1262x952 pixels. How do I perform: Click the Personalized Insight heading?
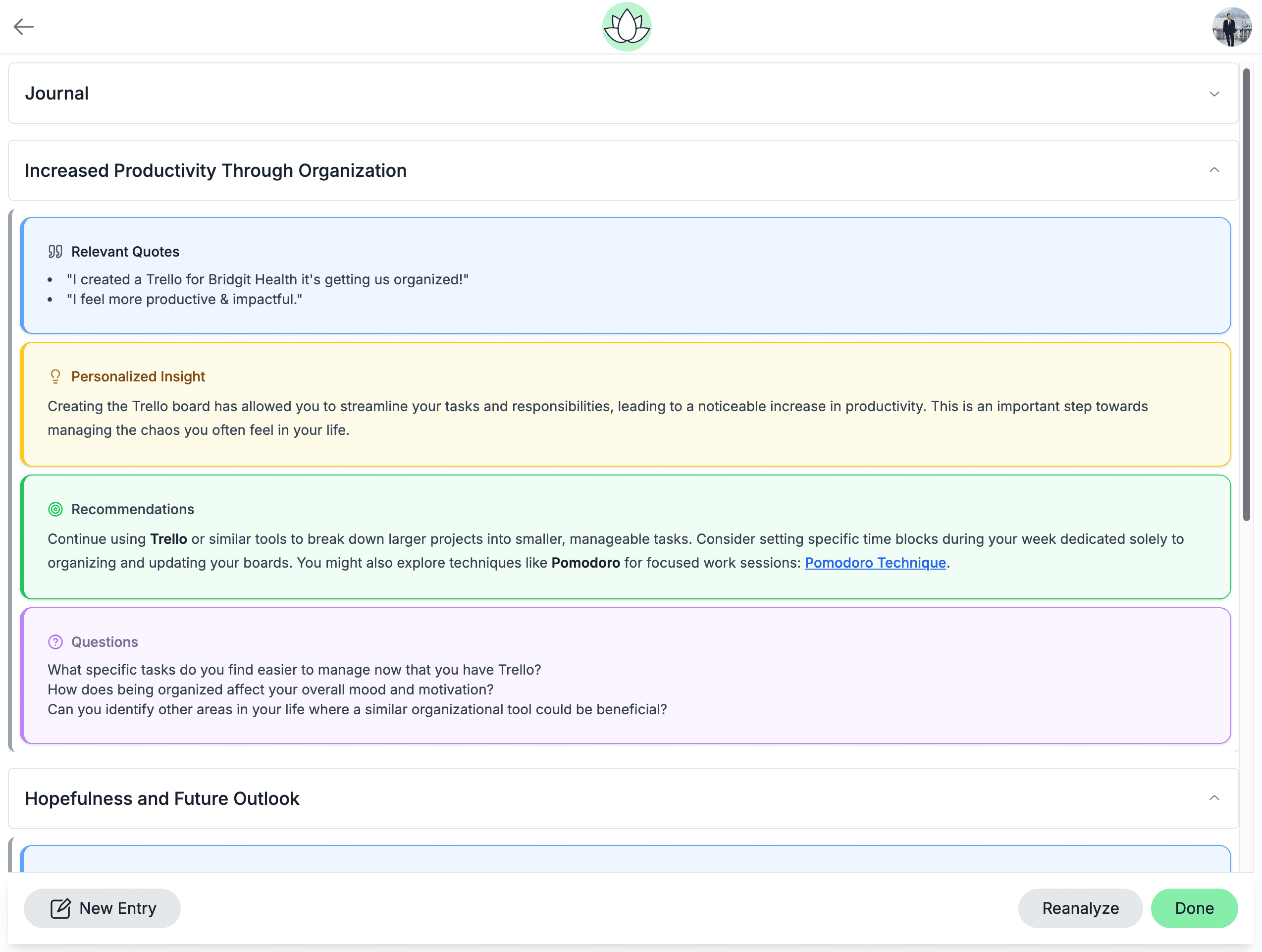click(138, 376)
